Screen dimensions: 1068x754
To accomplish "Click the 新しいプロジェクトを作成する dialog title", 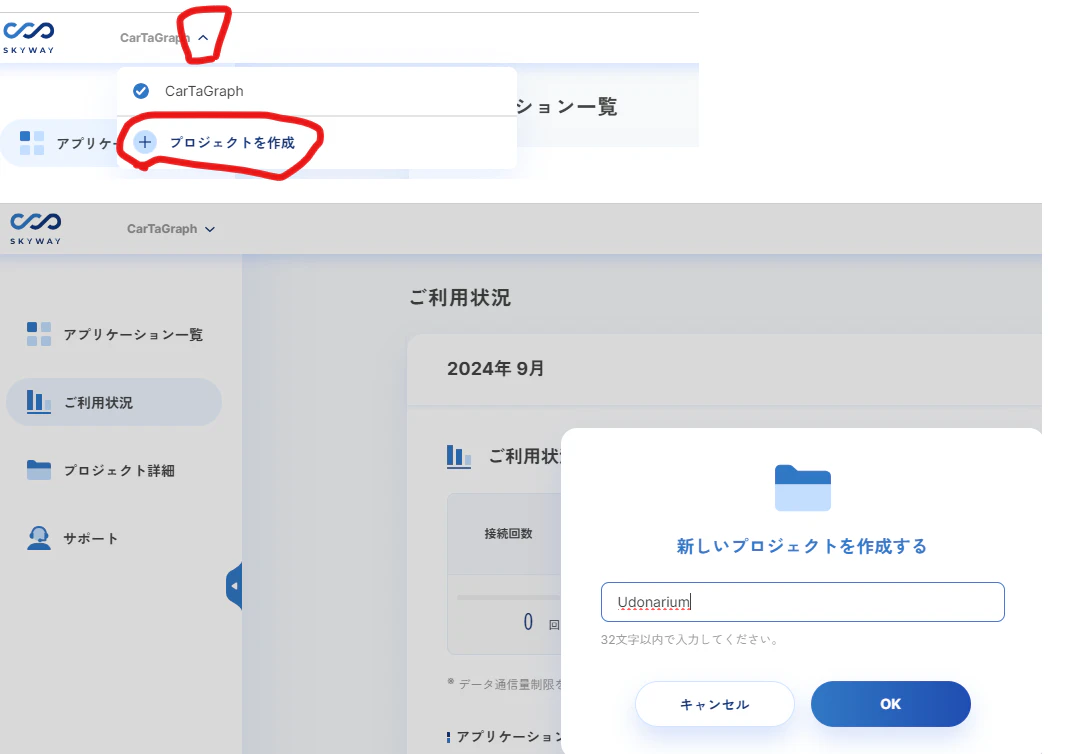I will tap(802, 546).
